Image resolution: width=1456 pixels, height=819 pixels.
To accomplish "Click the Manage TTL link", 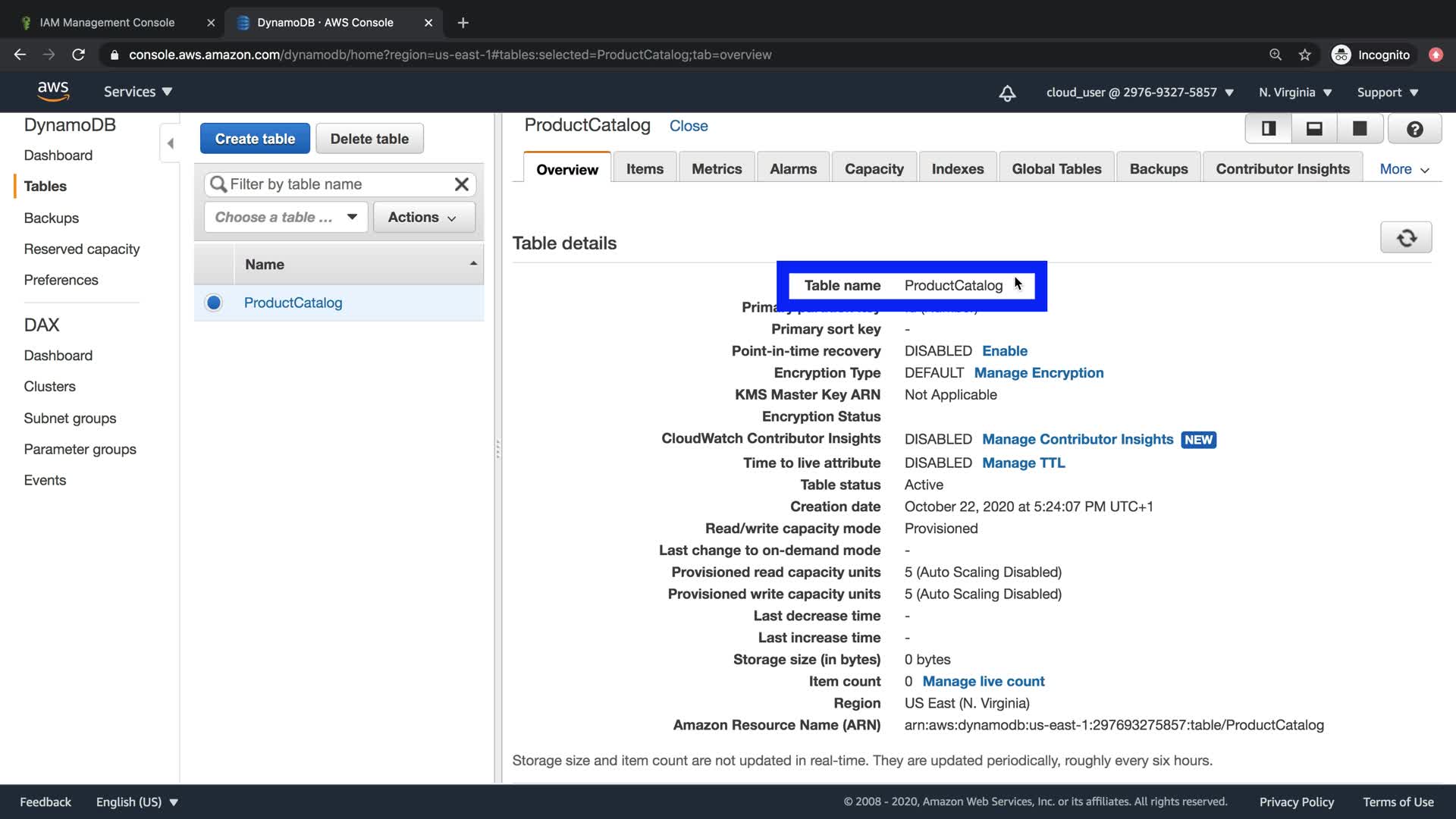I will tap(1023, 463).
